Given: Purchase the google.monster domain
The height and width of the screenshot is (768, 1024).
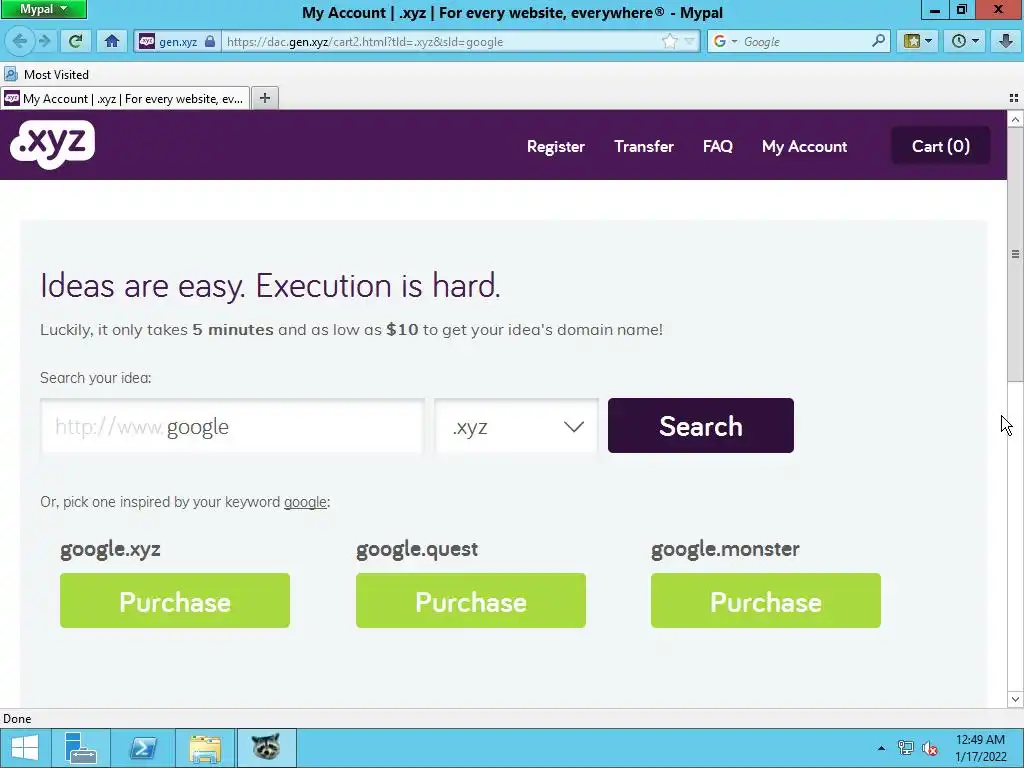Looking at the screenshot, I should click(x=765, y=601).
